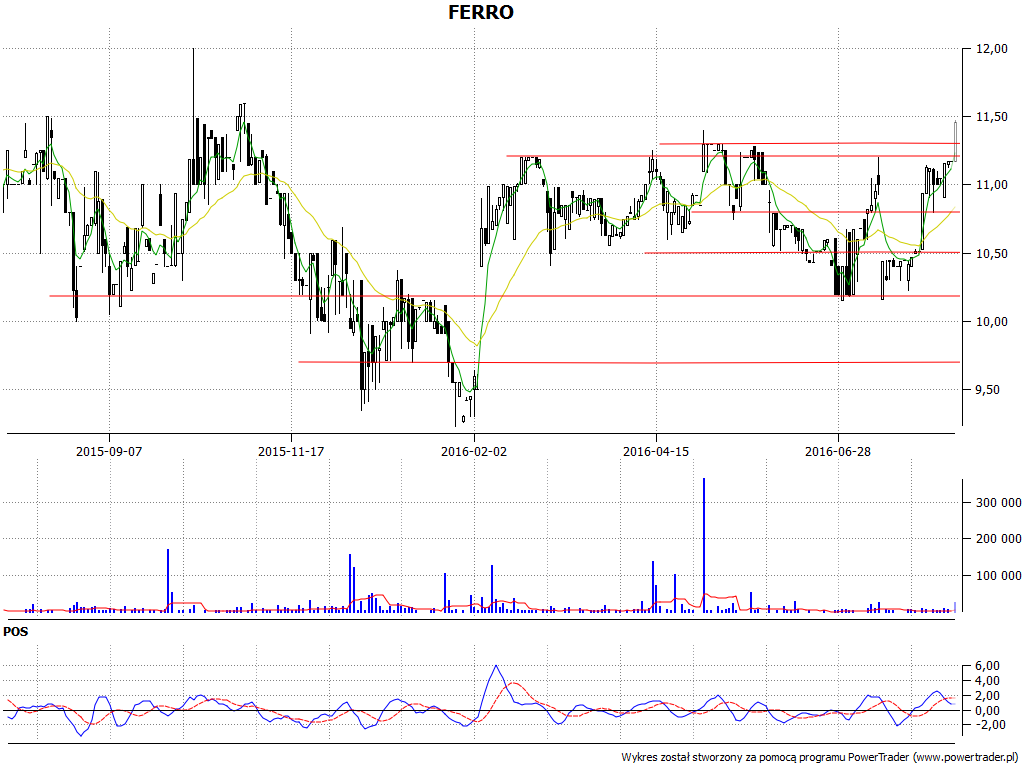Screen dimensions: 1024x768
Task: Click the PowerTrader credit text
Action: click(820, 758)
